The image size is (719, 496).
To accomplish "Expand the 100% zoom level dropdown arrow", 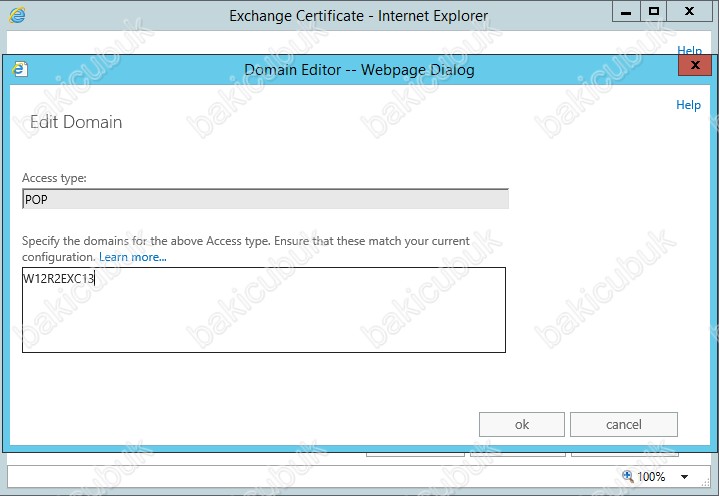I will [684, 477].
